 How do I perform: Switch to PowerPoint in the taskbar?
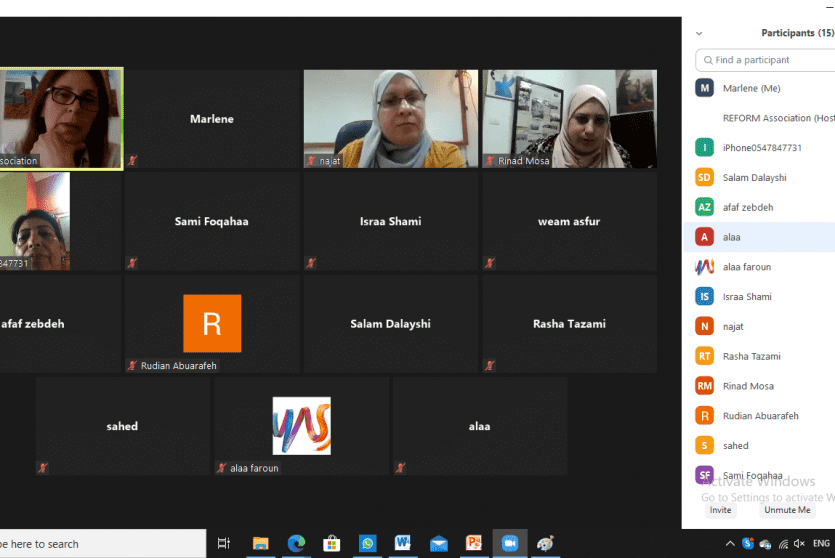coord(474,543)
